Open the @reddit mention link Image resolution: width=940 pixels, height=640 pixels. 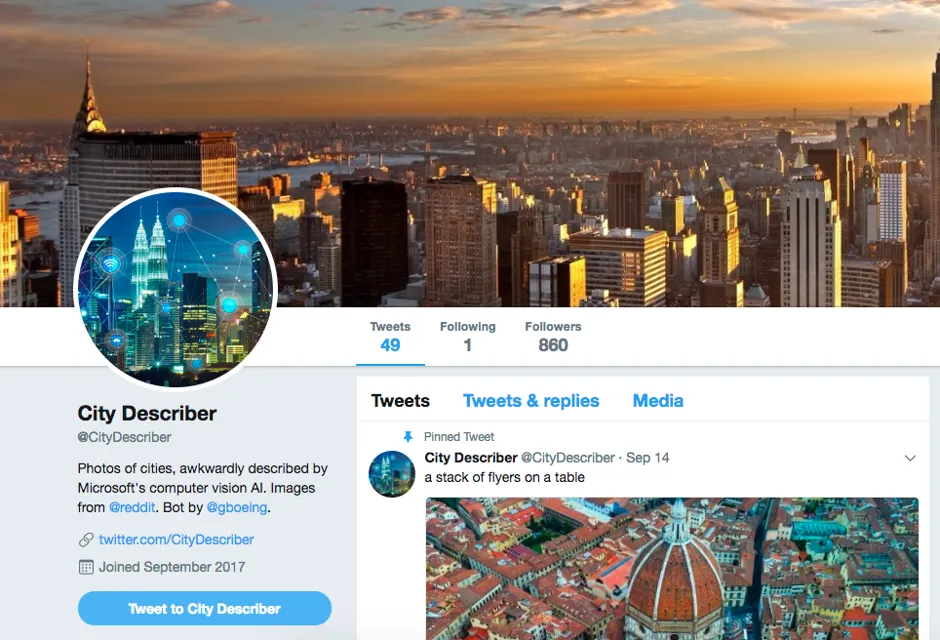click(x=132, y=508)
